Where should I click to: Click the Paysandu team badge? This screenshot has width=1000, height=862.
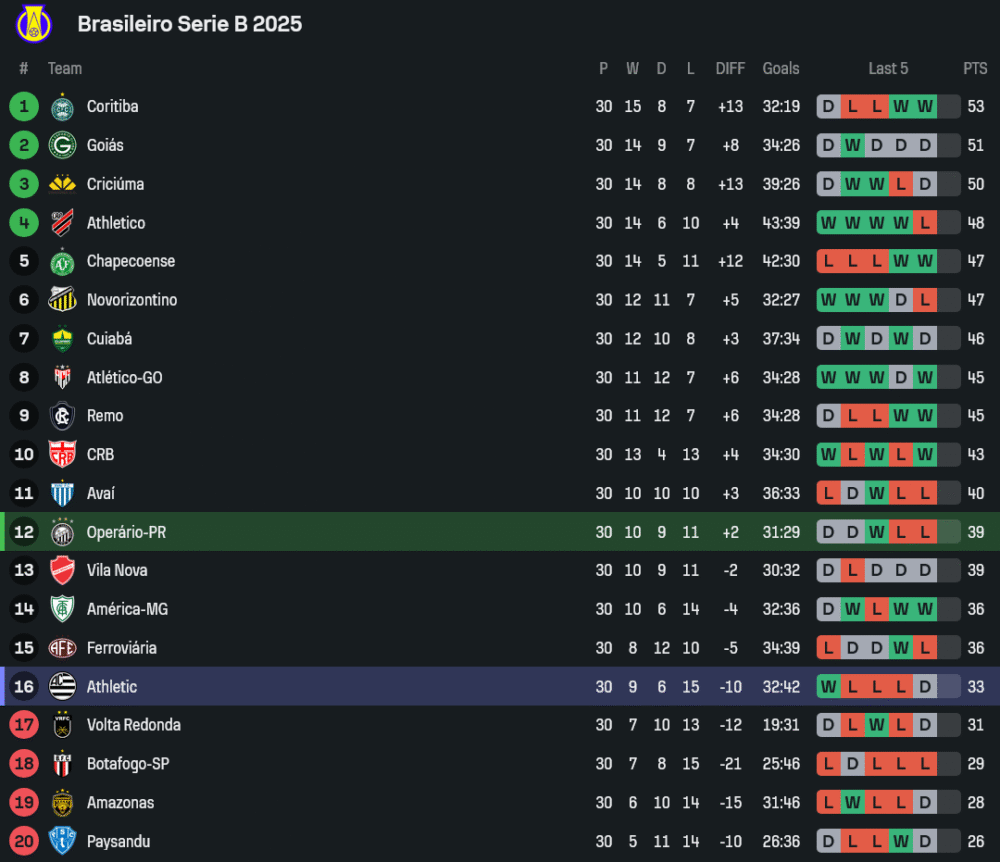click(62, 842)
